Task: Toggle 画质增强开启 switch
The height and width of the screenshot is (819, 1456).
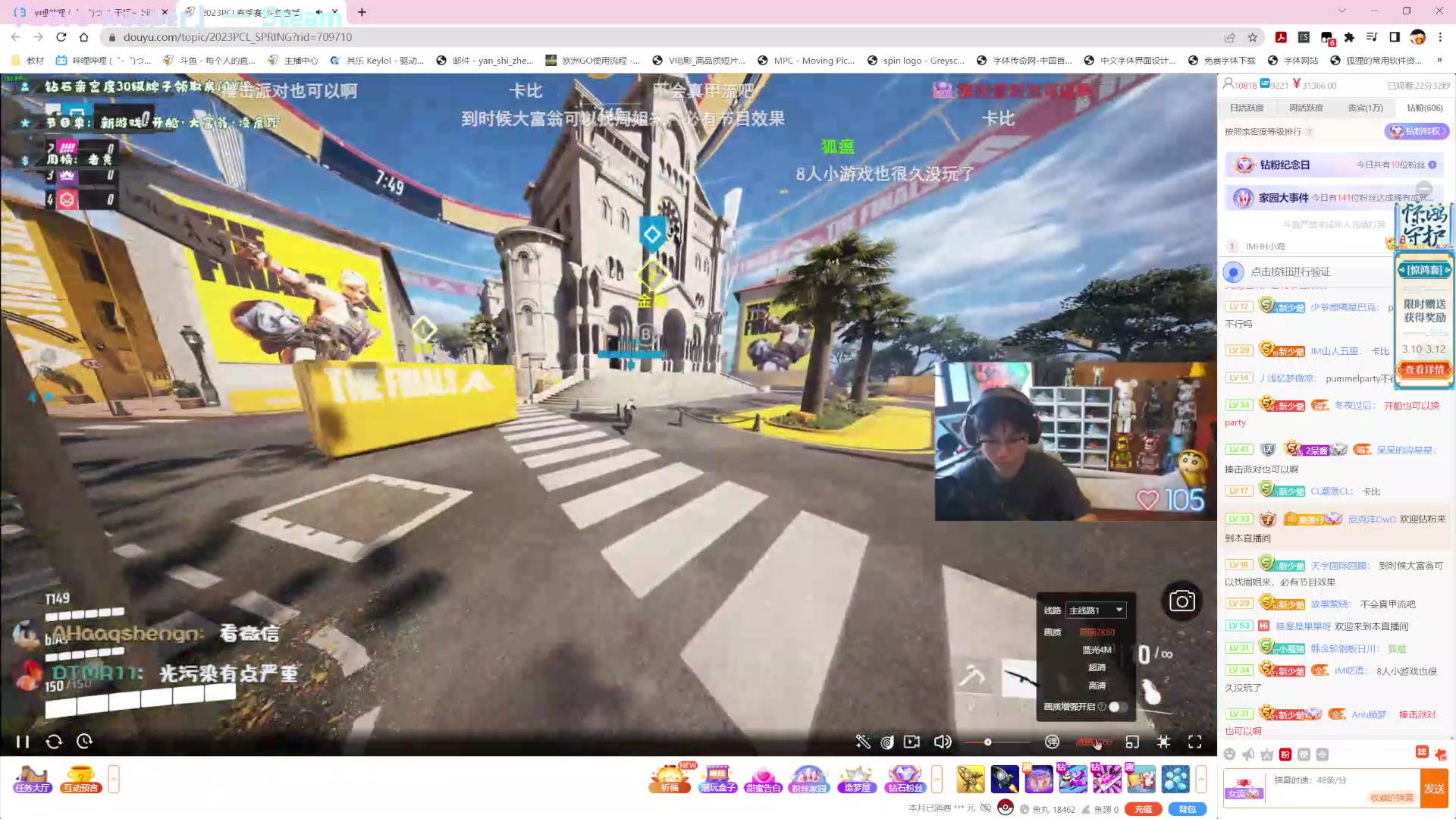Action: pos(1118,706)
